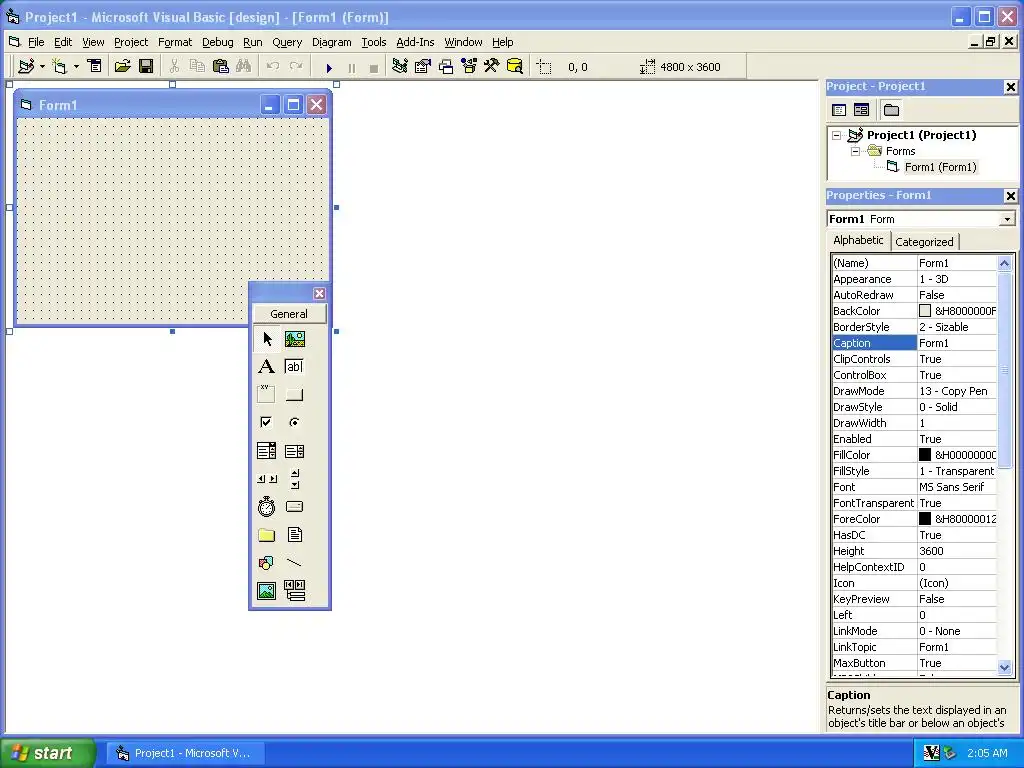The width and height of the screenshot is (1024, 768).
Task: Open the Object Browser toolbar icon
Action: tap(469, 66)
